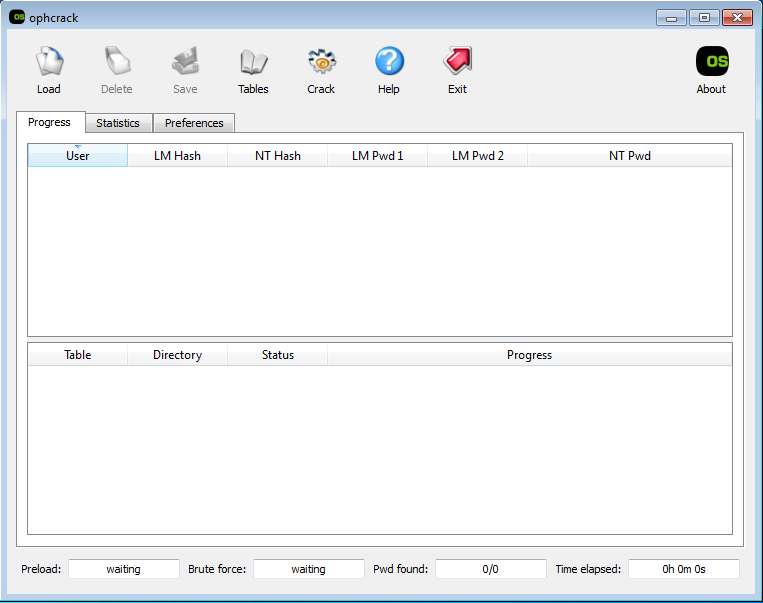Click the Directory column header

click(178, 355)
